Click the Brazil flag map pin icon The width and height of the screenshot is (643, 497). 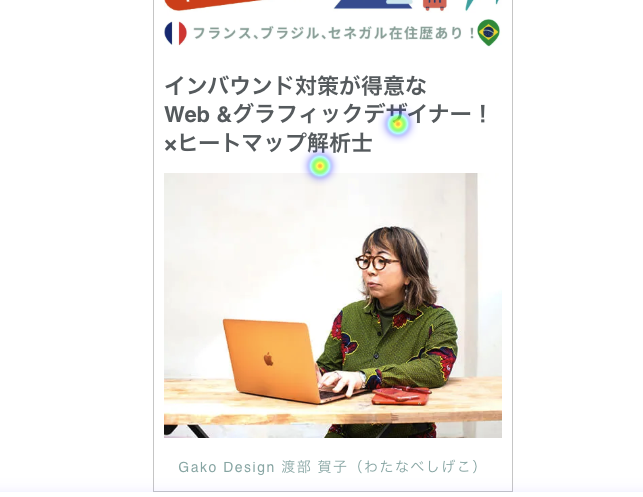pos(488,32)
